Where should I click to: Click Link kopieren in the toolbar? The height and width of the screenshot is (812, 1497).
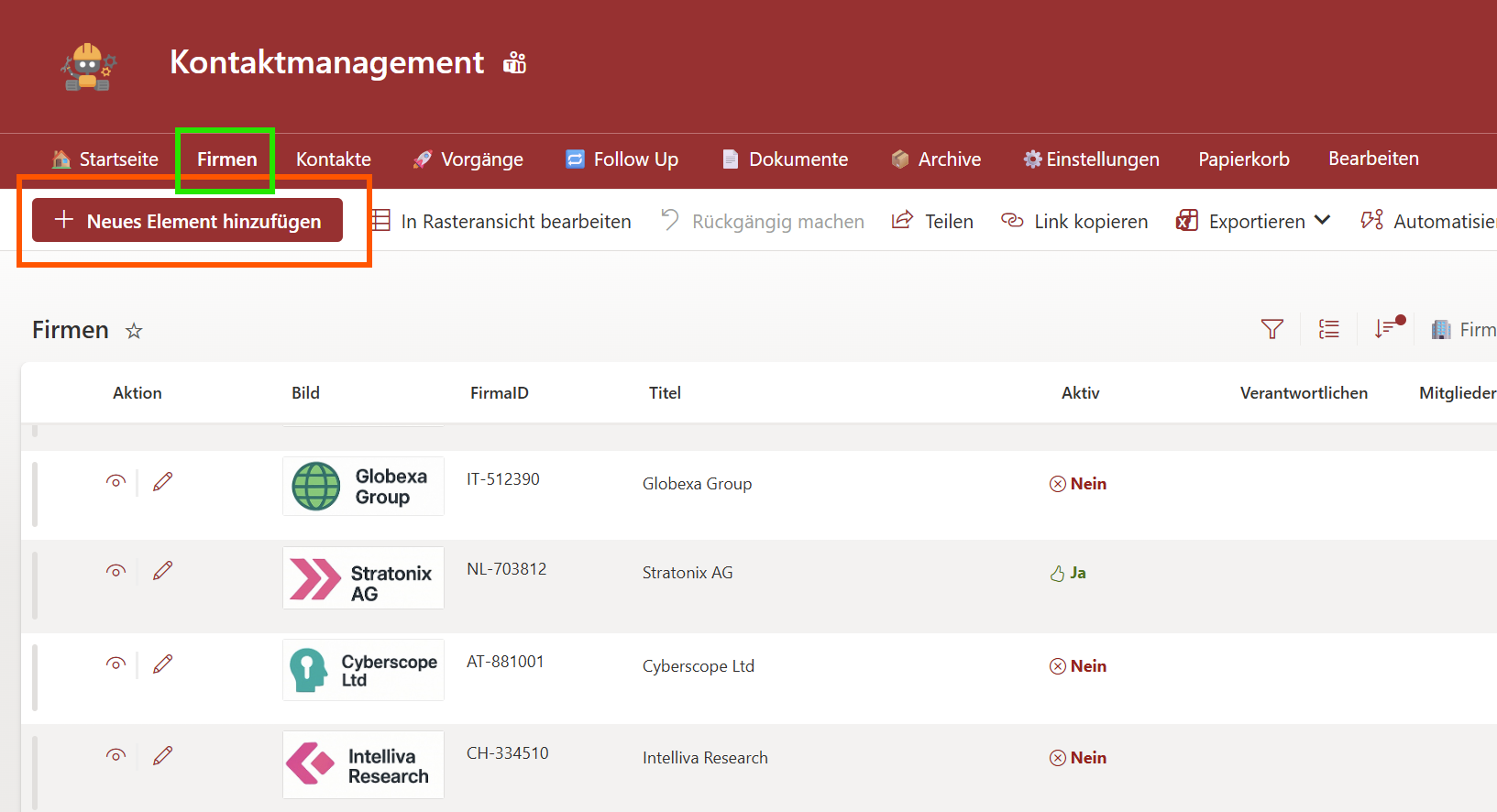click(x=1074, y=221)
